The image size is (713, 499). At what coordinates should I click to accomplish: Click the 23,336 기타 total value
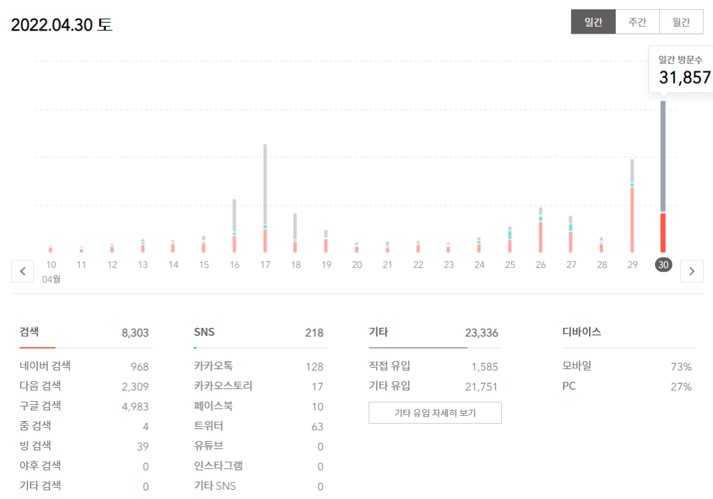click(x=481, y=333)
